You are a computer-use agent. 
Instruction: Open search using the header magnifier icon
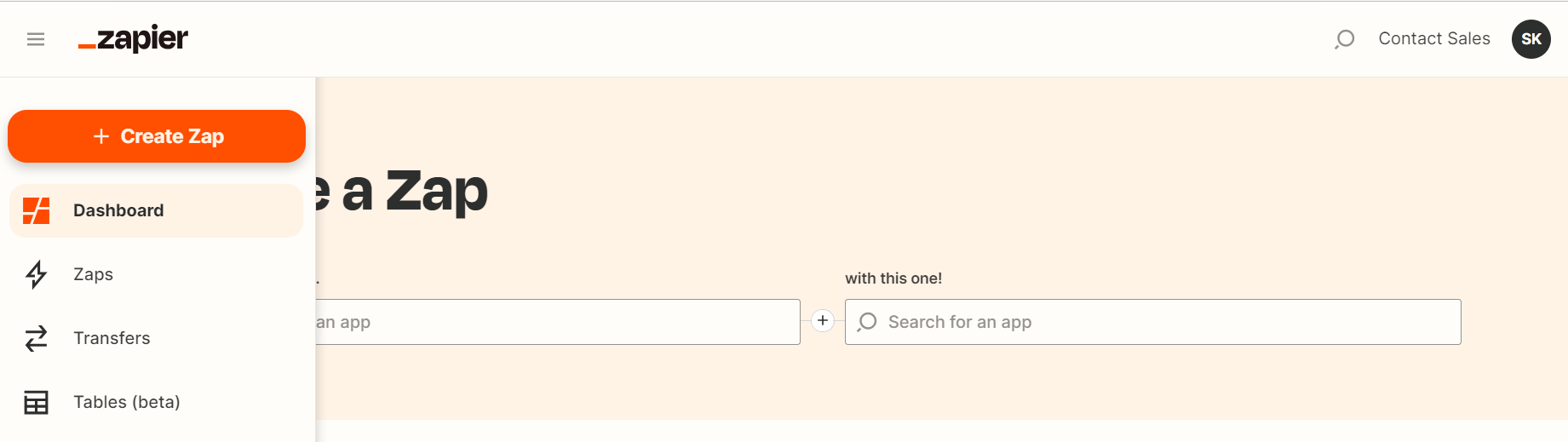click(1345, 39)
